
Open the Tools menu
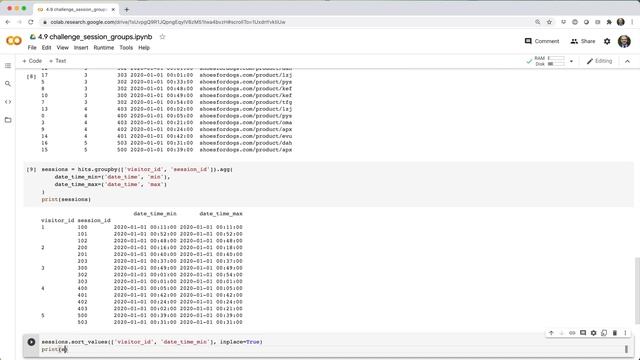126,48
